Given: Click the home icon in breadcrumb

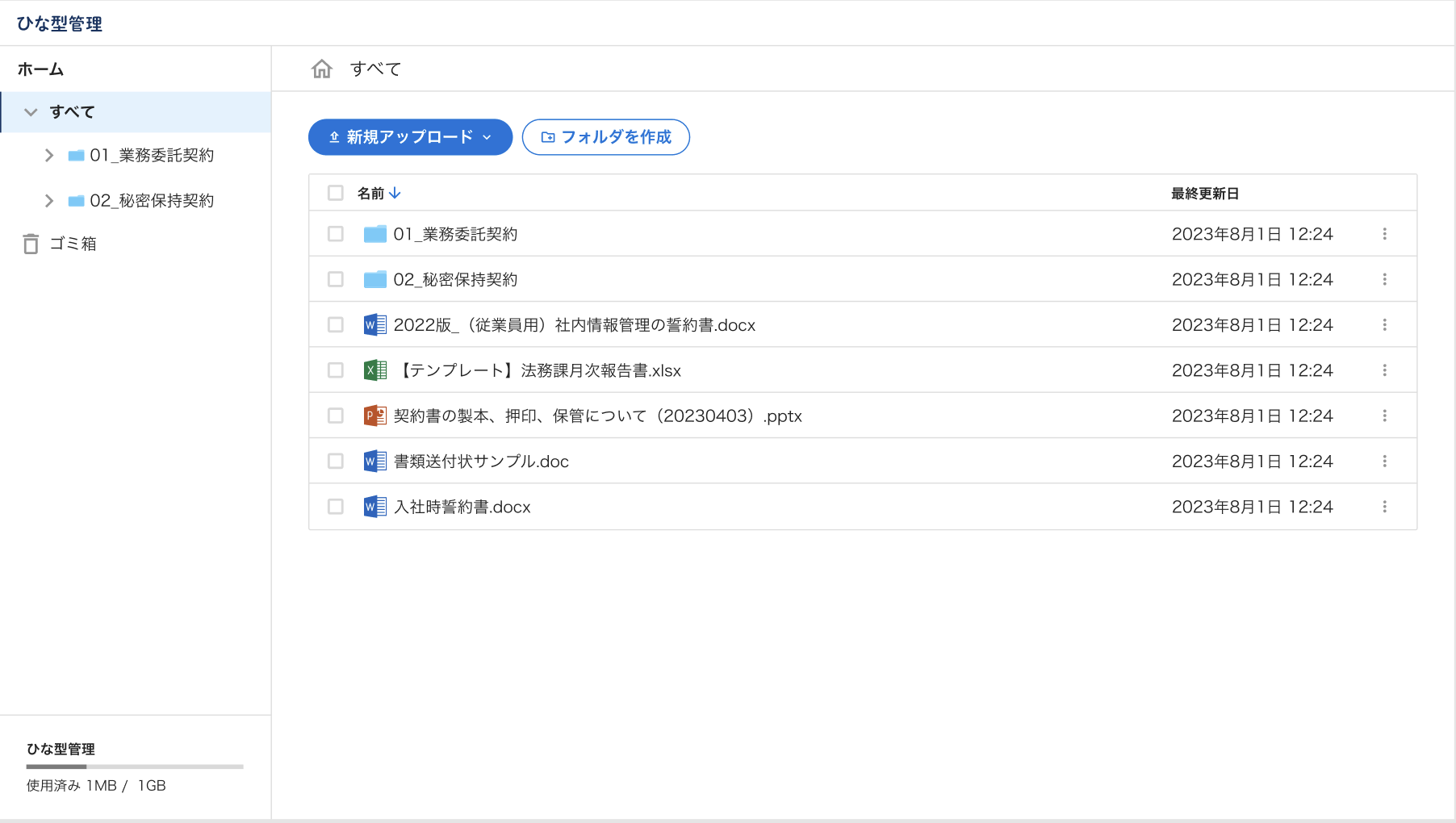Looking at the screenshot, I should 322,69.
